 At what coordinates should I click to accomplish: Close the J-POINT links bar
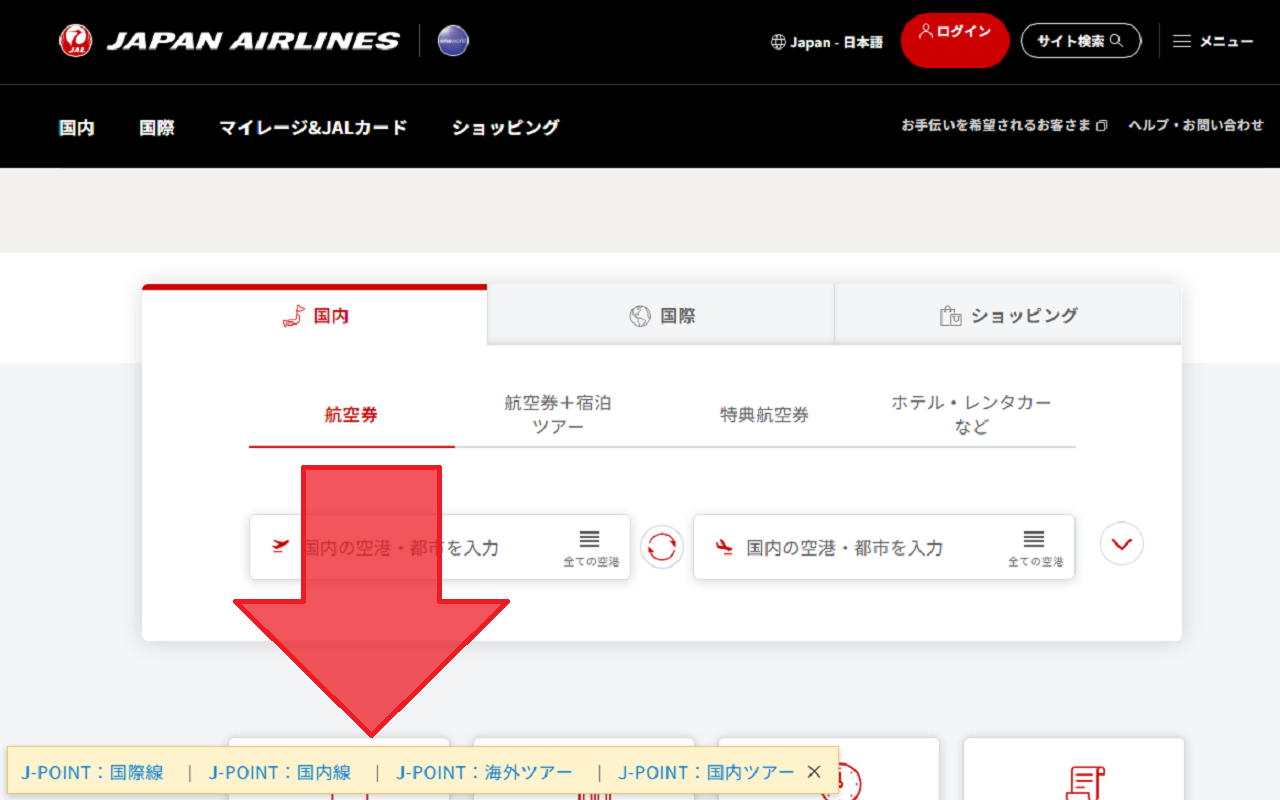[814, 772]
